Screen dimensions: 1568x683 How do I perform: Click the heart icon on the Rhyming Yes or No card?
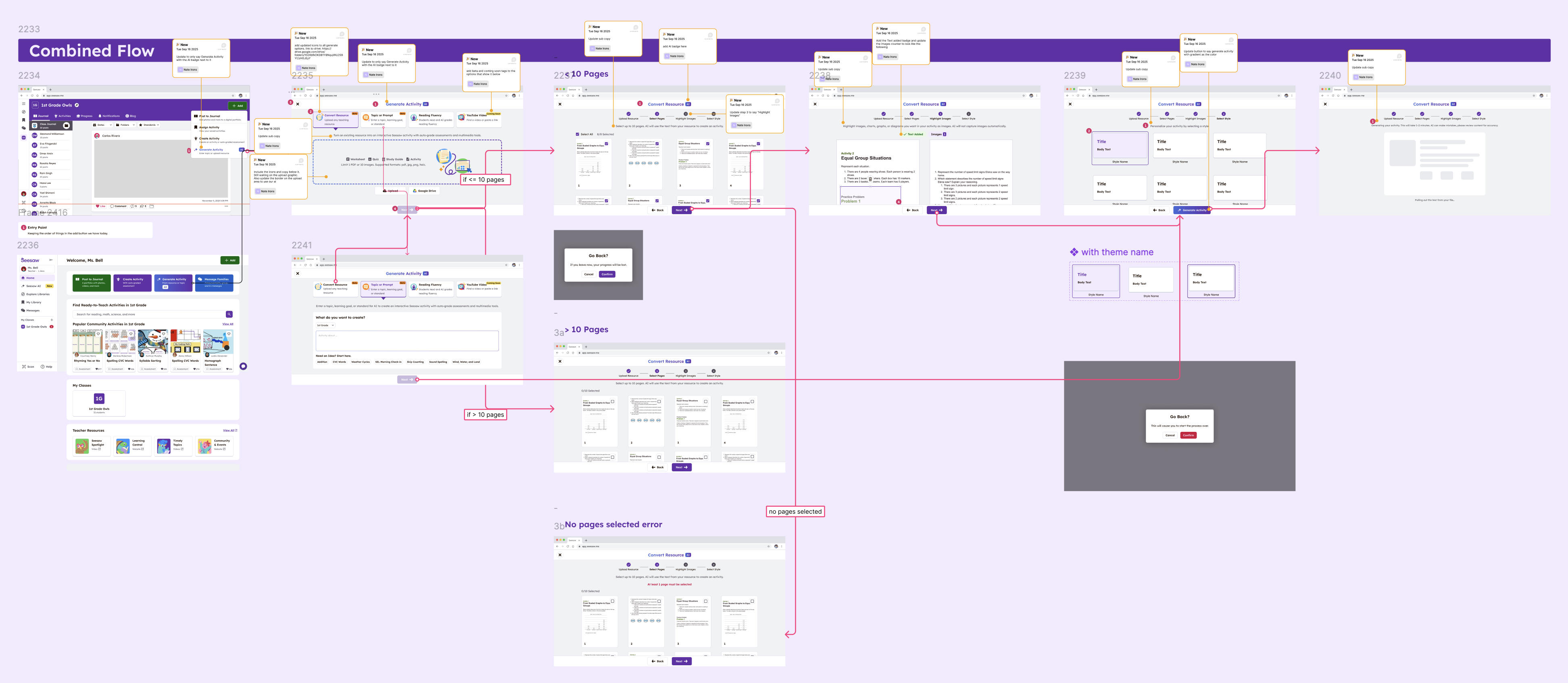pyautogui.click(x=98, y=333)
